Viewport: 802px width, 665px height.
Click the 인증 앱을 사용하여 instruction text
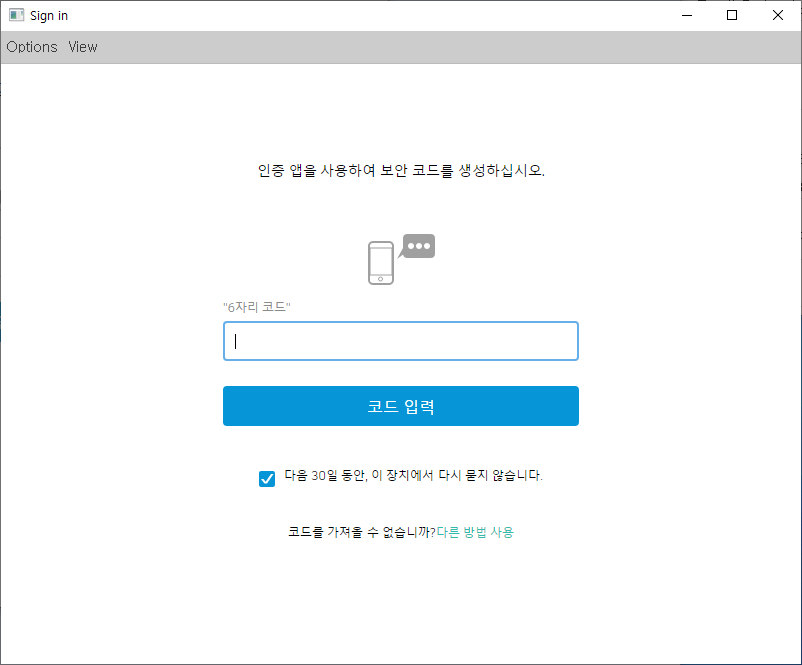click(x=401, y=170)
